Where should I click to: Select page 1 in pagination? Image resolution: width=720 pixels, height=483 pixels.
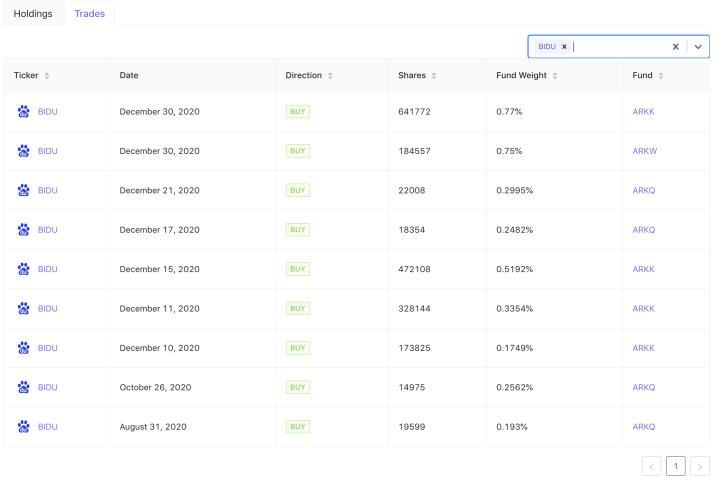[676, 466]
